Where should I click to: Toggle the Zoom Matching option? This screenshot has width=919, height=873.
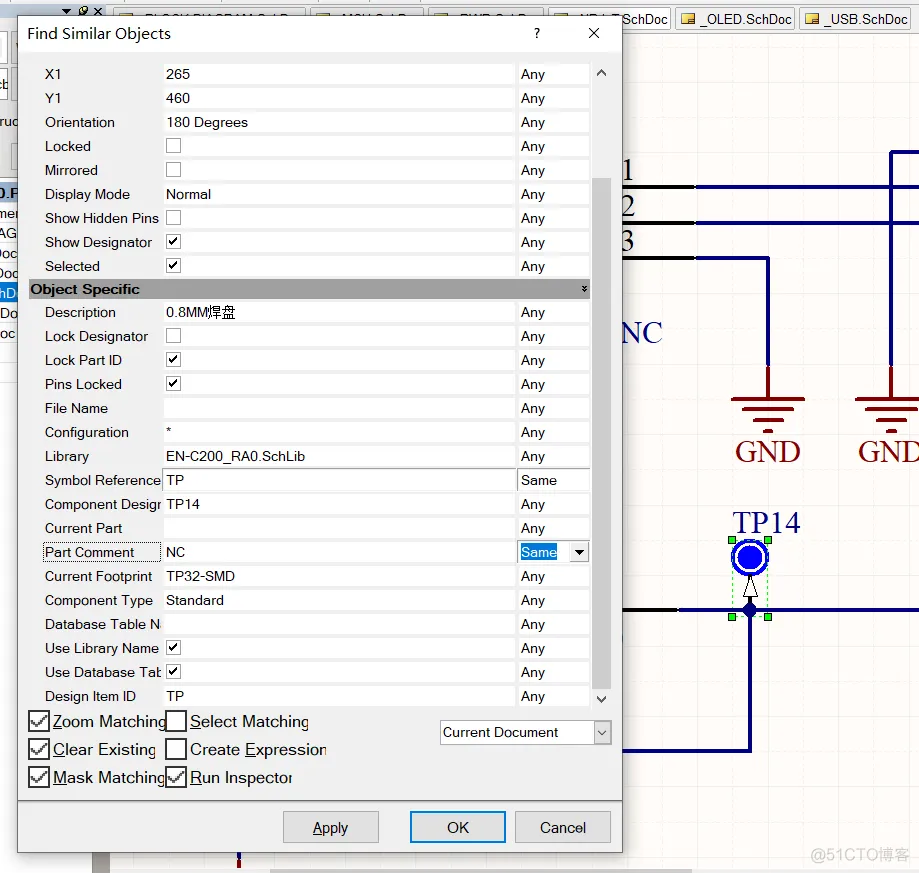click(39, 721)
